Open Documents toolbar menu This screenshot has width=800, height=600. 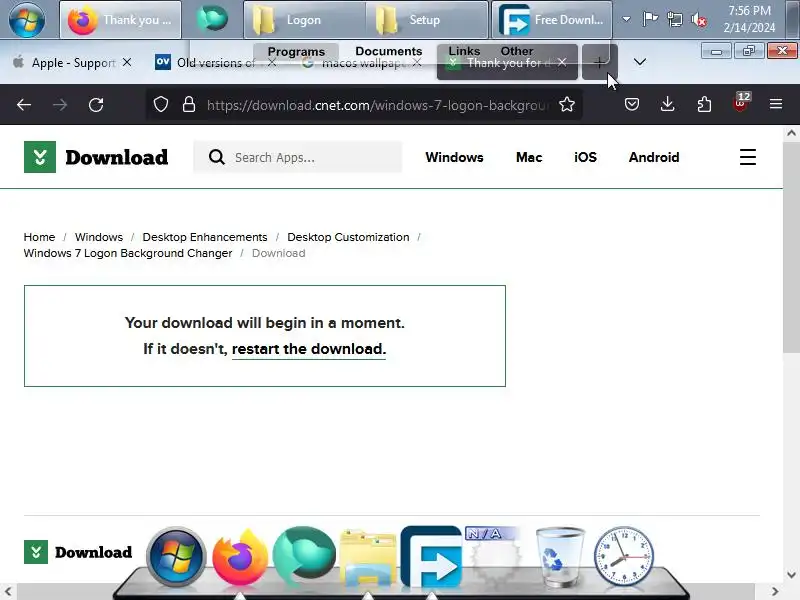389,51
